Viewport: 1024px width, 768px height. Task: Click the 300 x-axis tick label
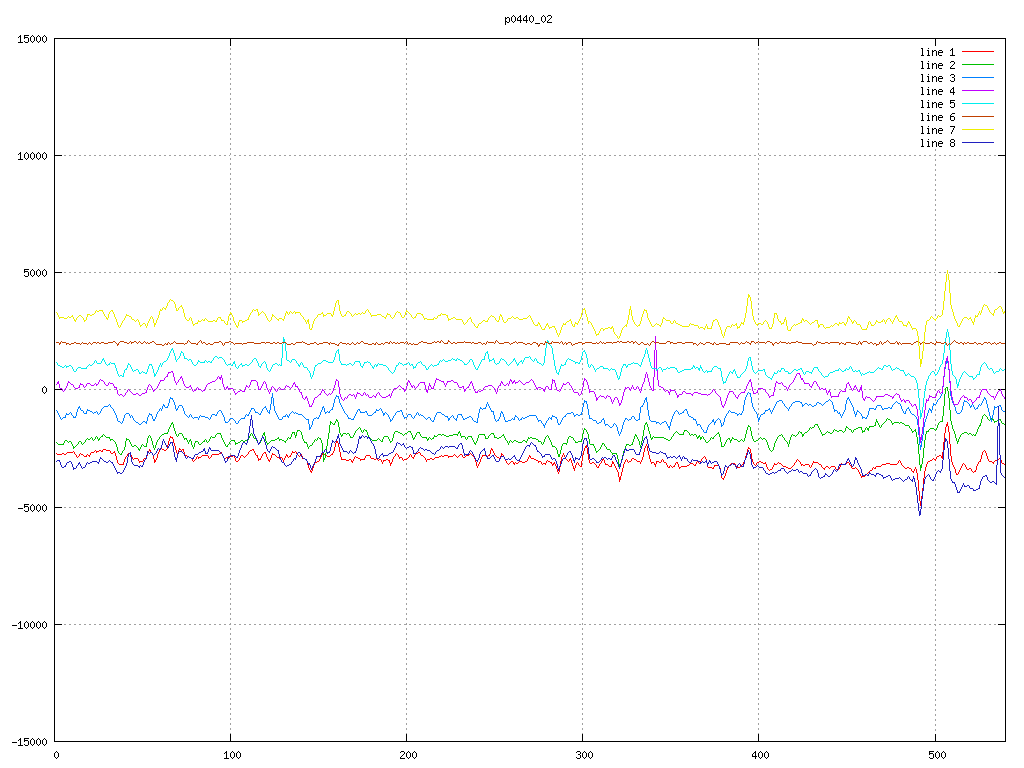tap(583, 756)
